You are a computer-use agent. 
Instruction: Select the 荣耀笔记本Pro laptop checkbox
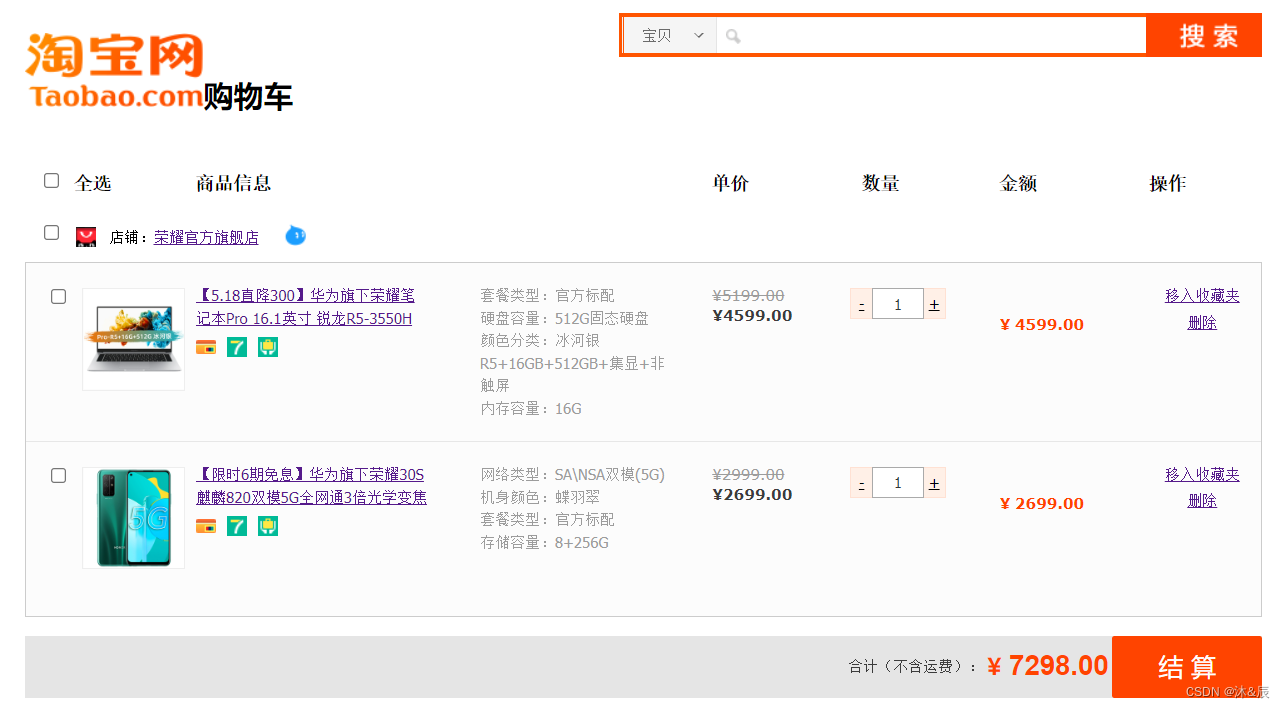pos(59,297)
